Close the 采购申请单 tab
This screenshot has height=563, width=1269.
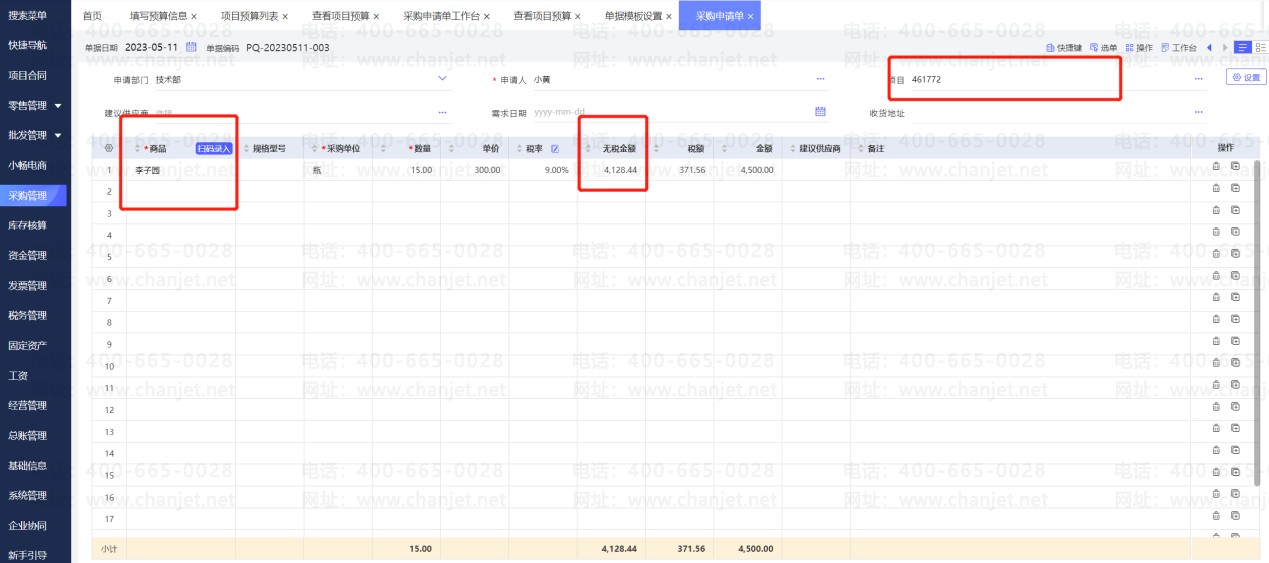[750, 16]
